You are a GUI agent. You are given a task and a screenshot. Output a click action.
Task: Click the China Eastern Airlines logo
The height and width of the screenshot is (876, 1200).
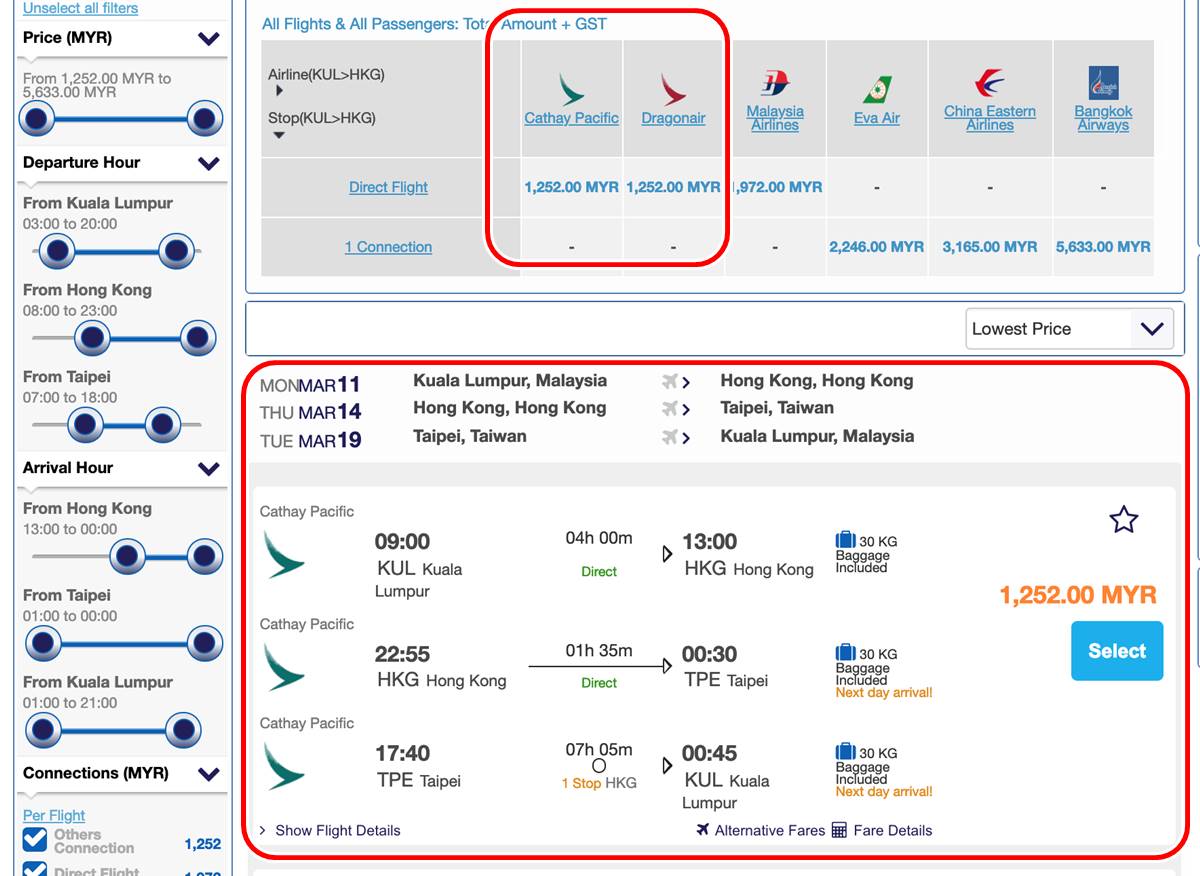[x=989, y=83]
